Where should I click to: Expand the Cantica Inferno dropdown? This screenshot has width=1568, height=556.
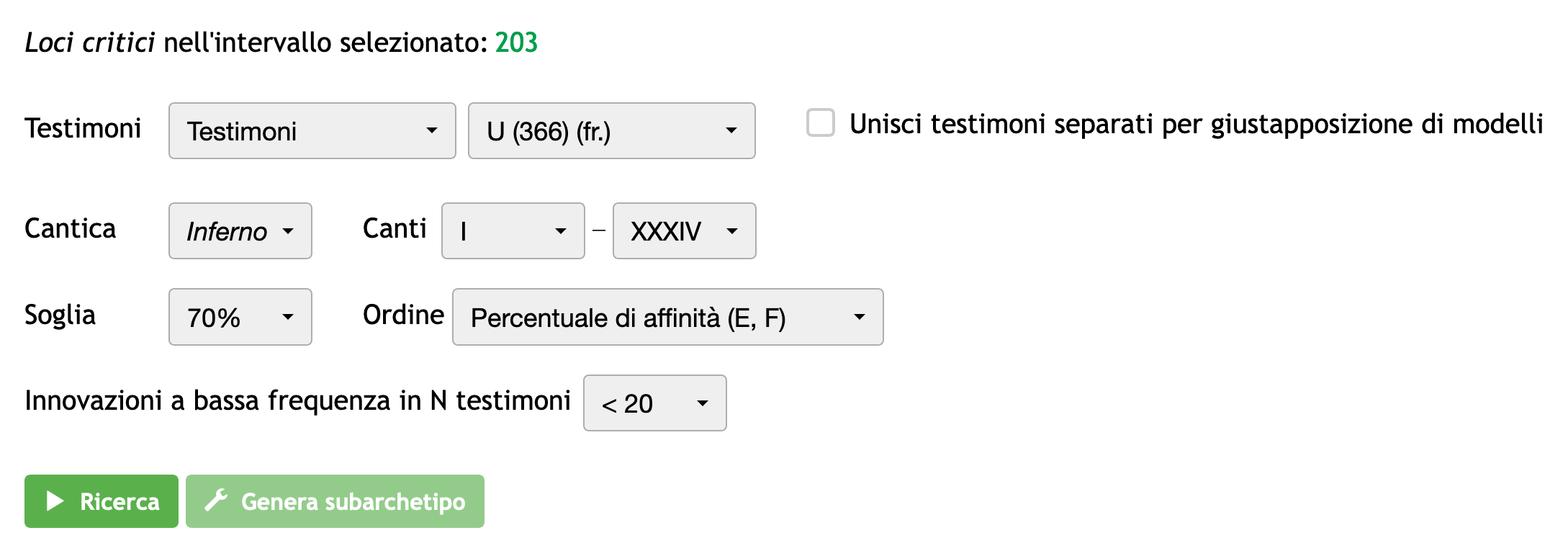click(240, 231)
